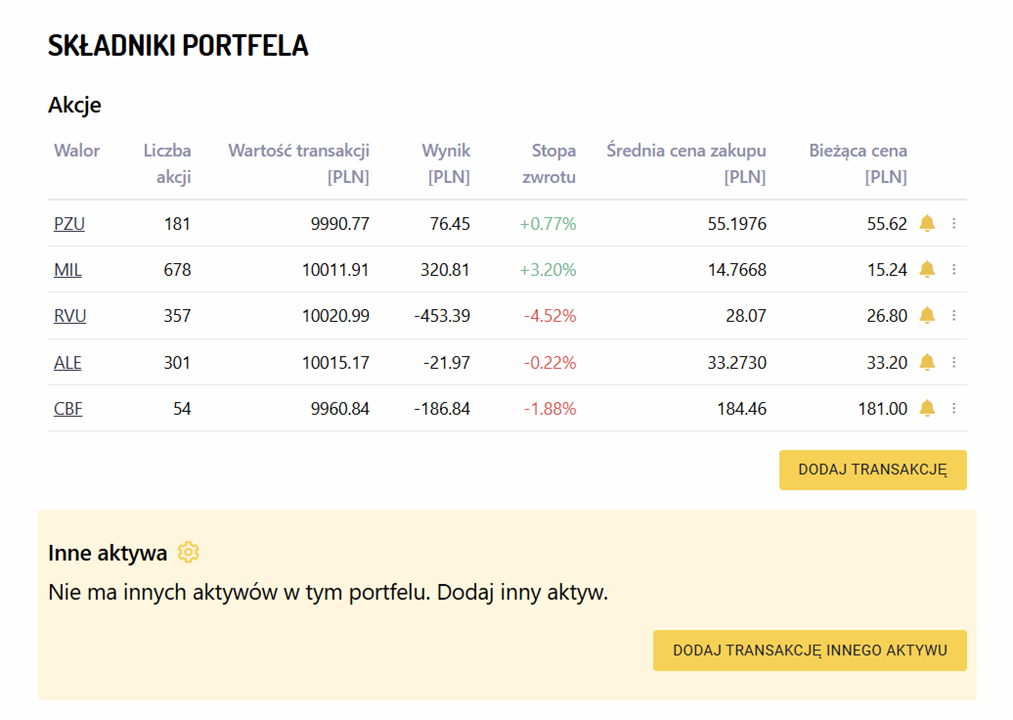Screen dimensions: 1013x720
Task: Expand options menu for RVU row
Action: coord(954,316)
